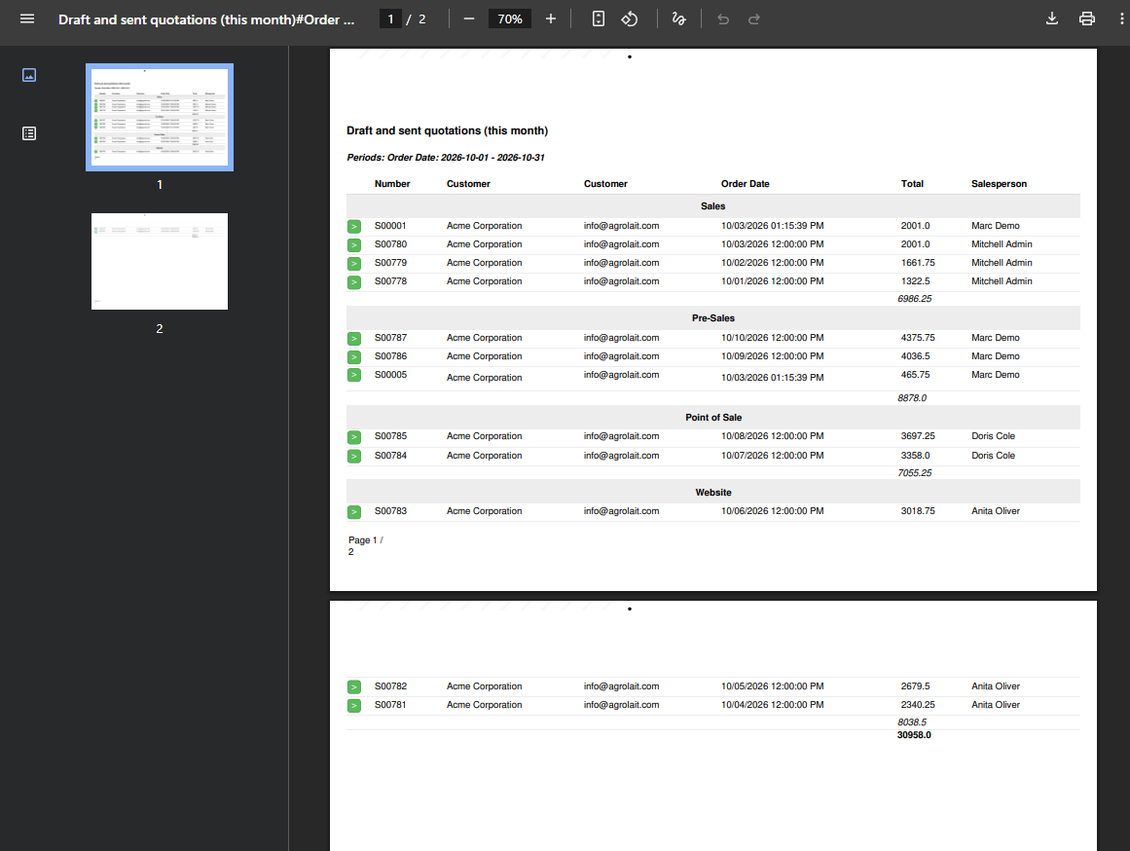Click the Website group header
Image resolution: width=1130 pixels, height=851 pixels.
[x=713, y=492]
